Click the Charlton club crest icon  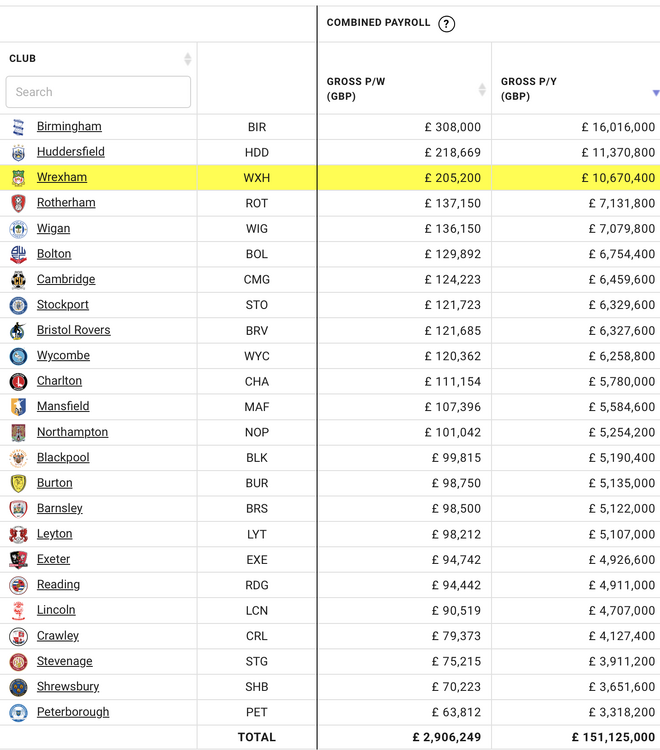18,382
